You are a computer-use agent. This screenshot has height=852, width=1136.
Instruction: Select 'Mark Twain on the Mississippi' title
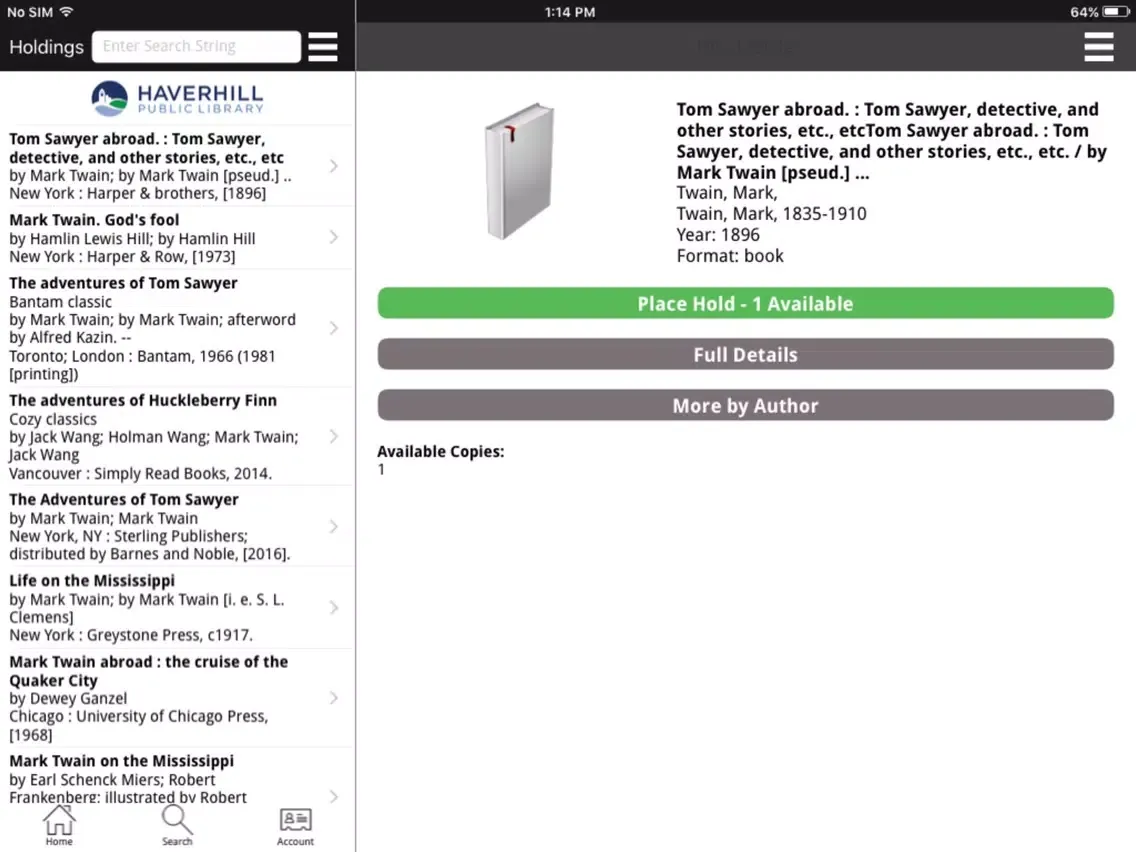[x=122, y=761]
